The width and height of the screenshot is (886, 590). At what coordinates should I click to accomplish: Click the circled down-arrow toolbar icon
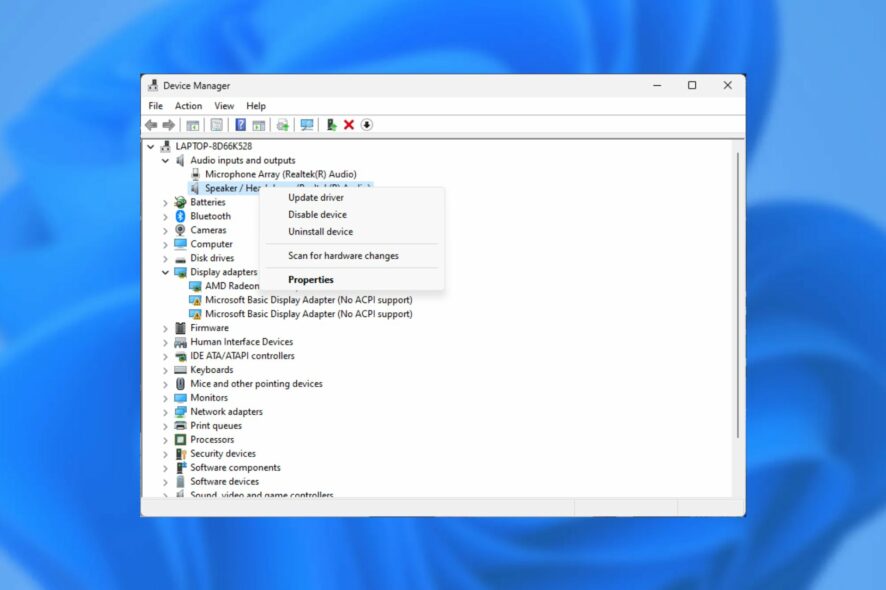[367, 125]
